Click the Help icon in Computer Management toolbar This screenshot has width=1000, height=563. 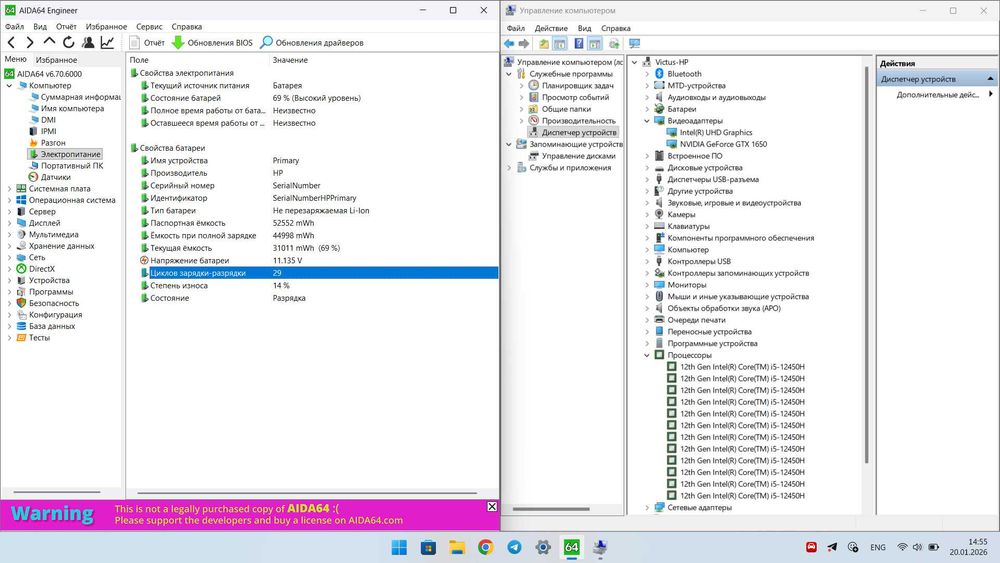(577, 44)
